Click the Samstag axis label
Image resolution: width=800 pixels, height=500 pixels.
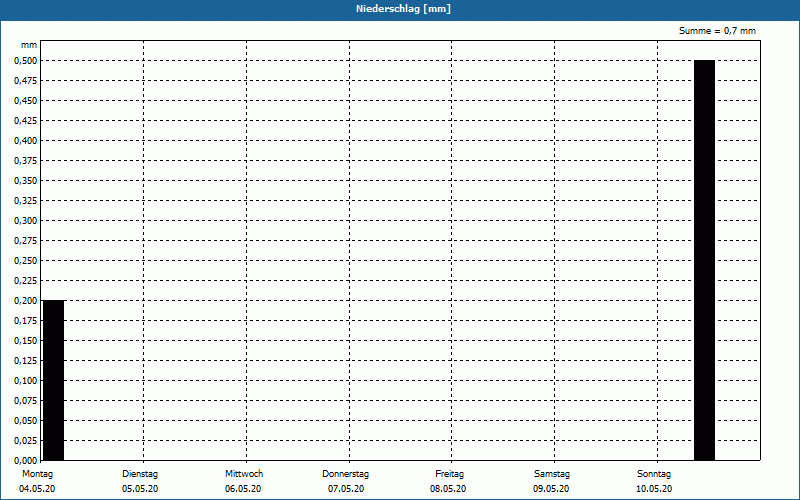coord(552,474)
